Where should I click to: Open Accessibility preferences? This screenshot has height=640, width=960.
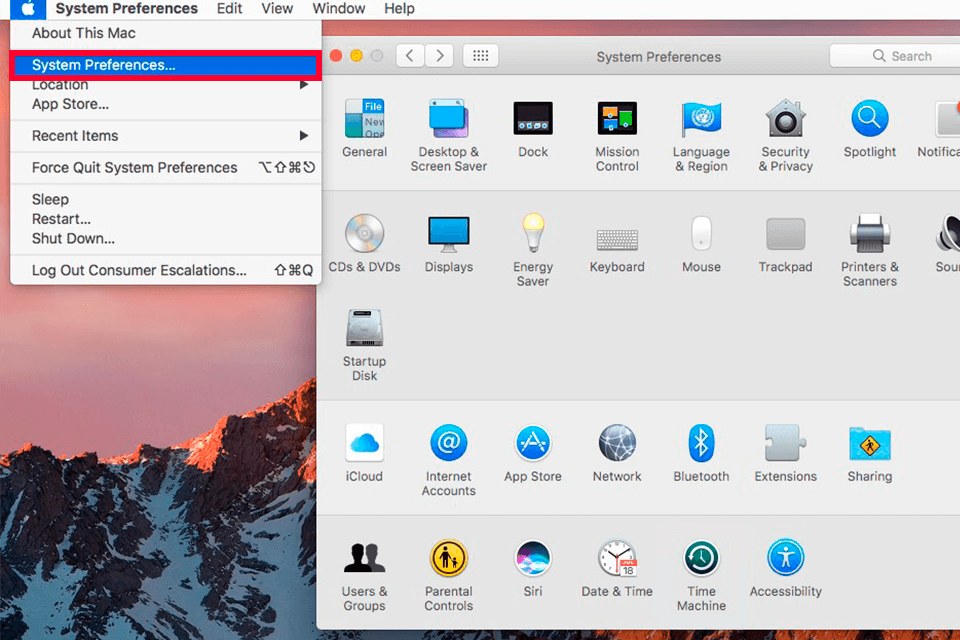(x=786, y=568)
